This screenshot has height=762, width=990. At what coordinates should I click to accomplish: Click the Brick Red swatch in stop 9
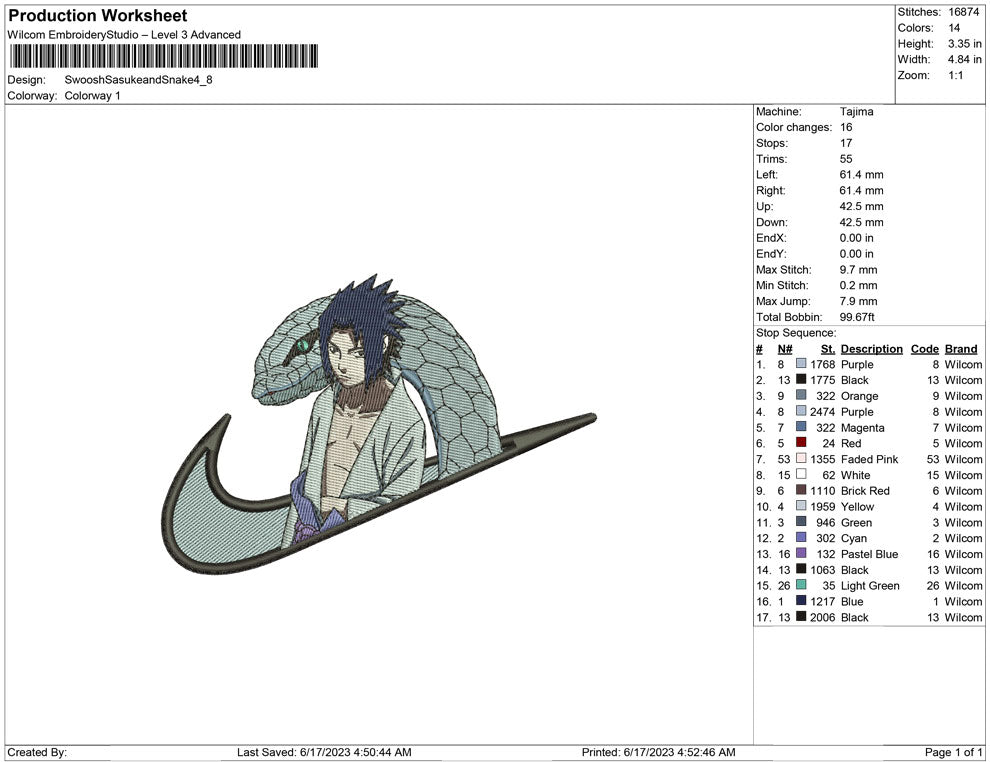click(x=801, y=490)
